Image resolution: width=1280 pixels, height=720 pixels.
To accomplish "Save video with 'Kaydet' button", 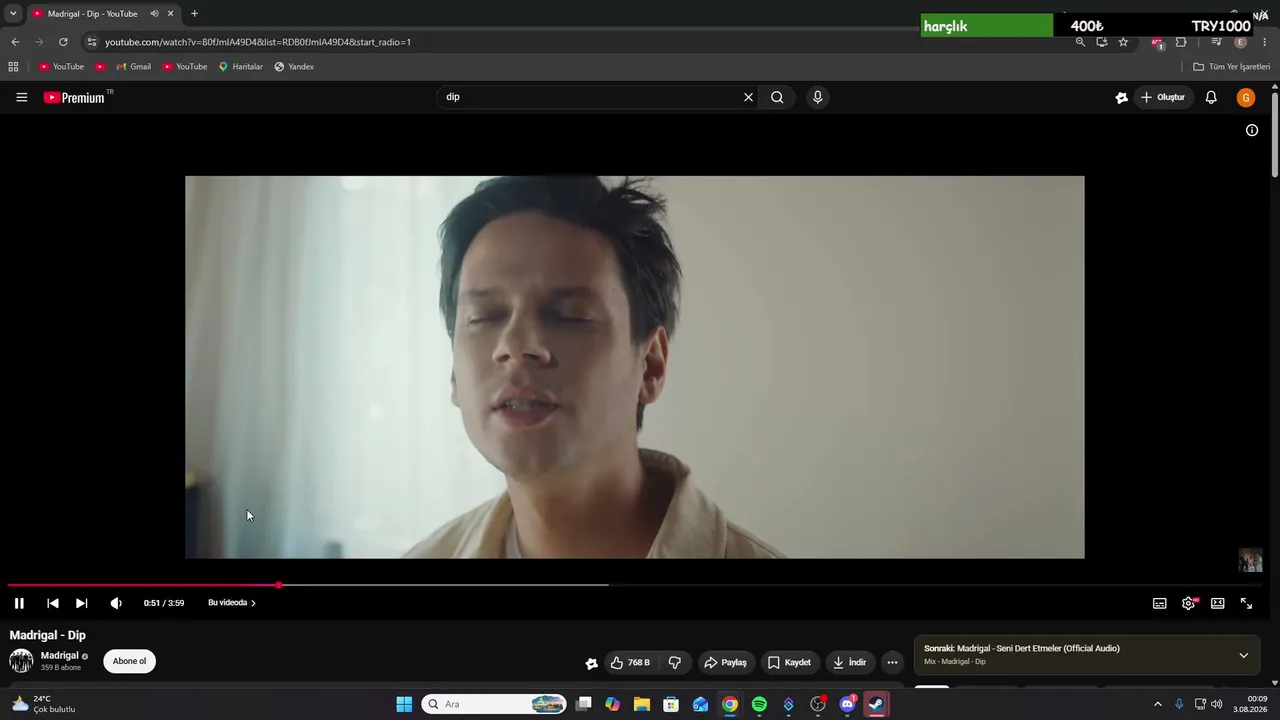I will (x=789, y=662).
